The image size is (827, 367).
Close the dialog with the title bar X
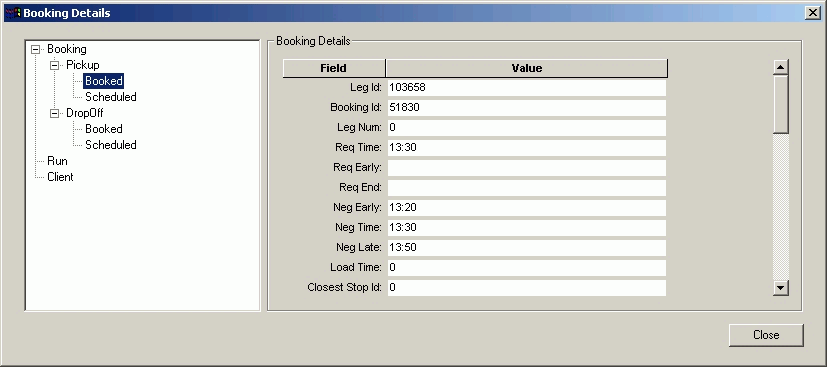tap(813, 13)
